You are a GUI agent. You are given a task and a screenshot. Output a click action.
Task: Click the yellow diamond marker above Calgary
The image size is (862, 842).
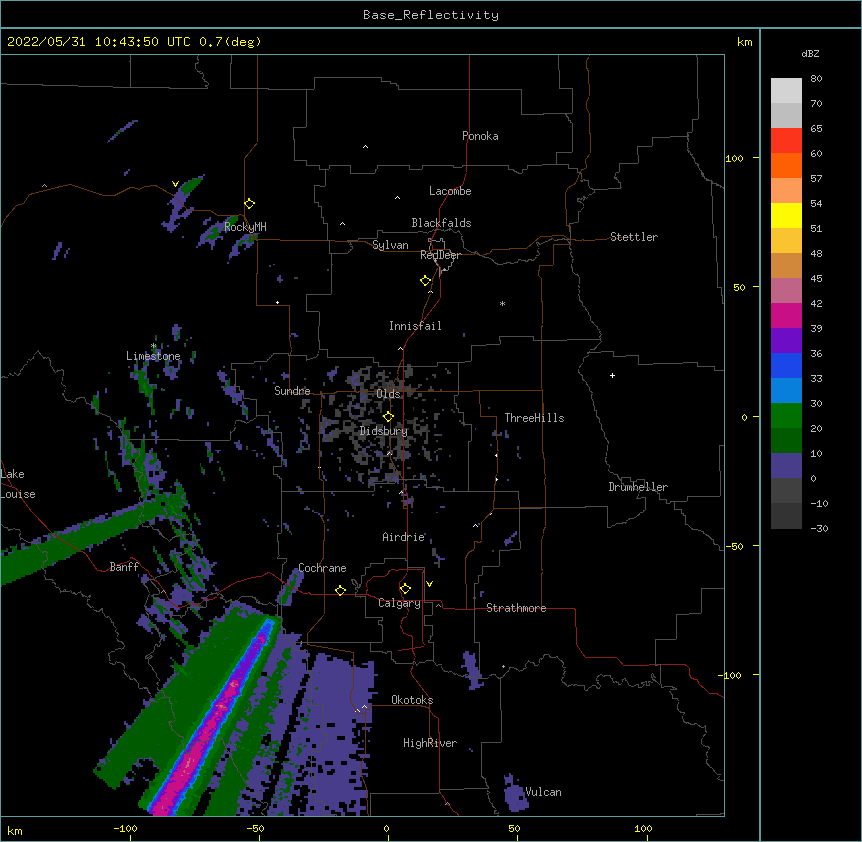pos(405,589)
